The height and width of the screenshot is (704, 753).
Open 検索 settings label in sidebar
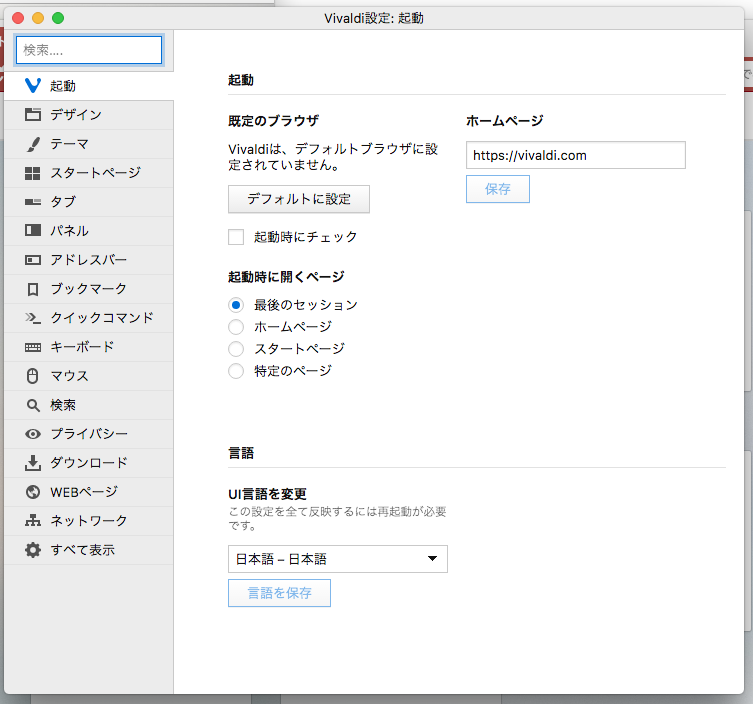pos(63,405)
